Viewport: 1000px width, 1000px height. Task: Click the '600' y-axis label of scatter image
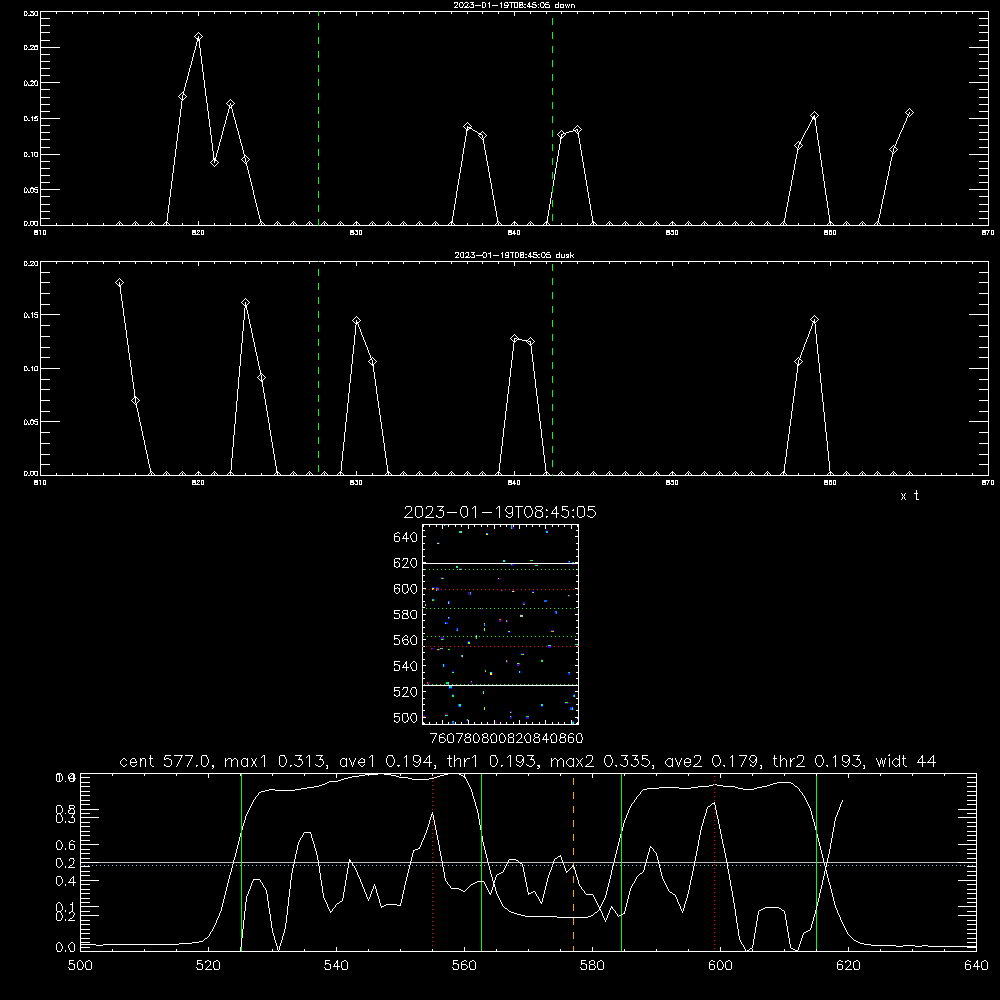tap(405, 589)
